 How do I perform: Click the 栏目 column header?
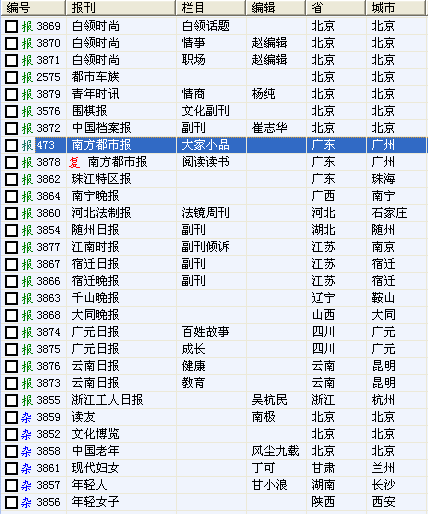(211, 8)
